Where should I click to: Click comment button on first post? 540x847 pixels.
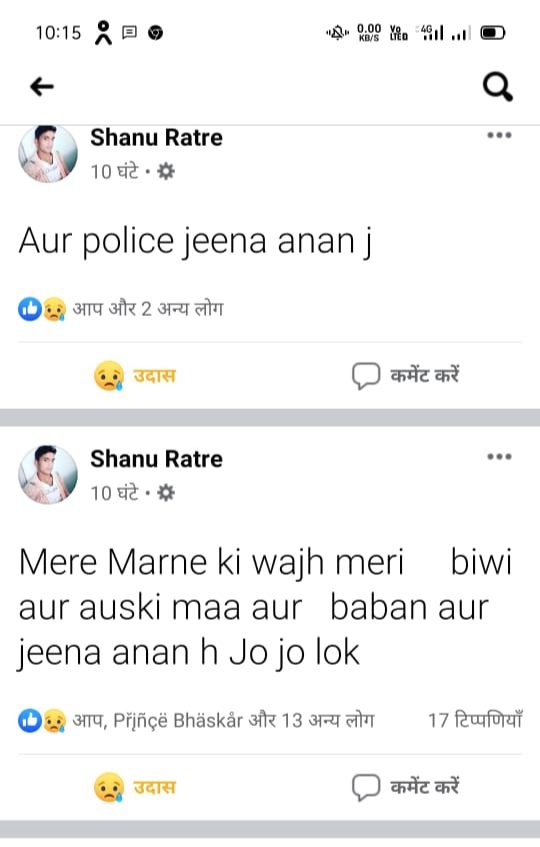406,375
